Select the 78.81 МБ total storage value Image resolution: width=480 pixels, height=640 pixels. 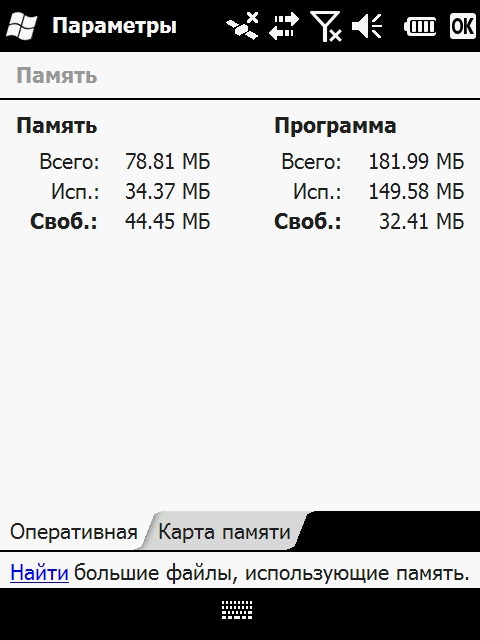pos(168,161)
